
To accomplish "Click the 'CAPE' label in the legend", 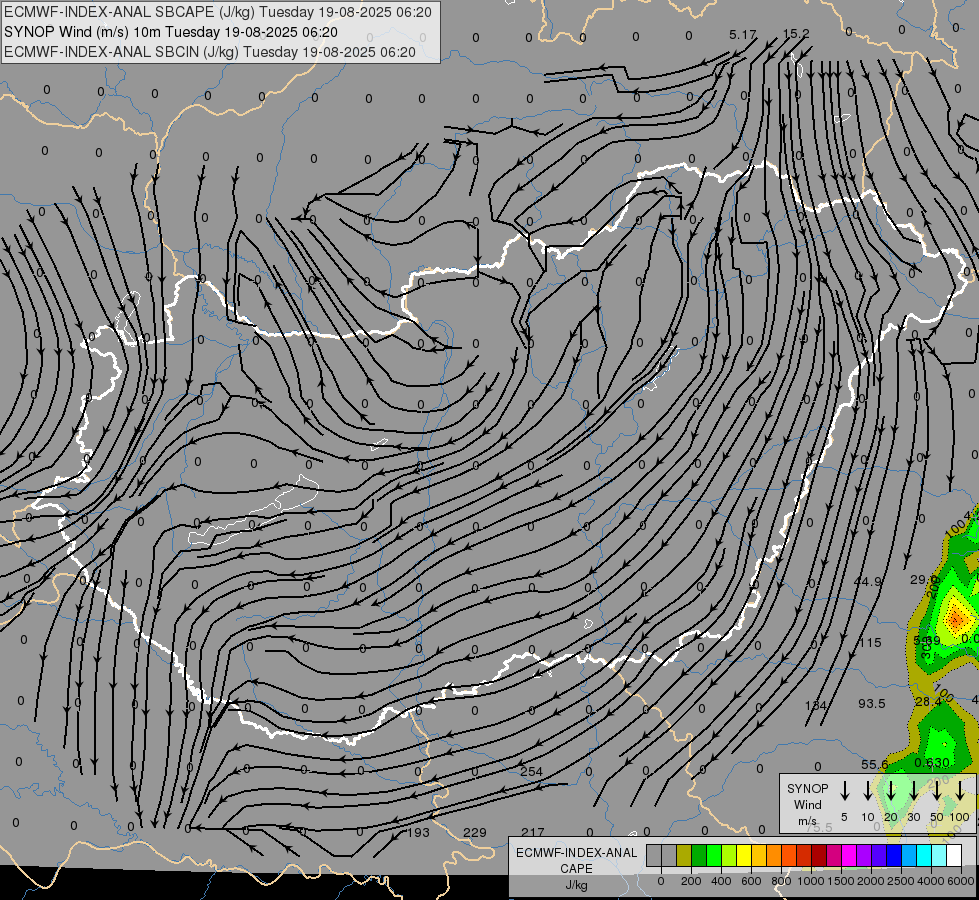I will 576,869.
